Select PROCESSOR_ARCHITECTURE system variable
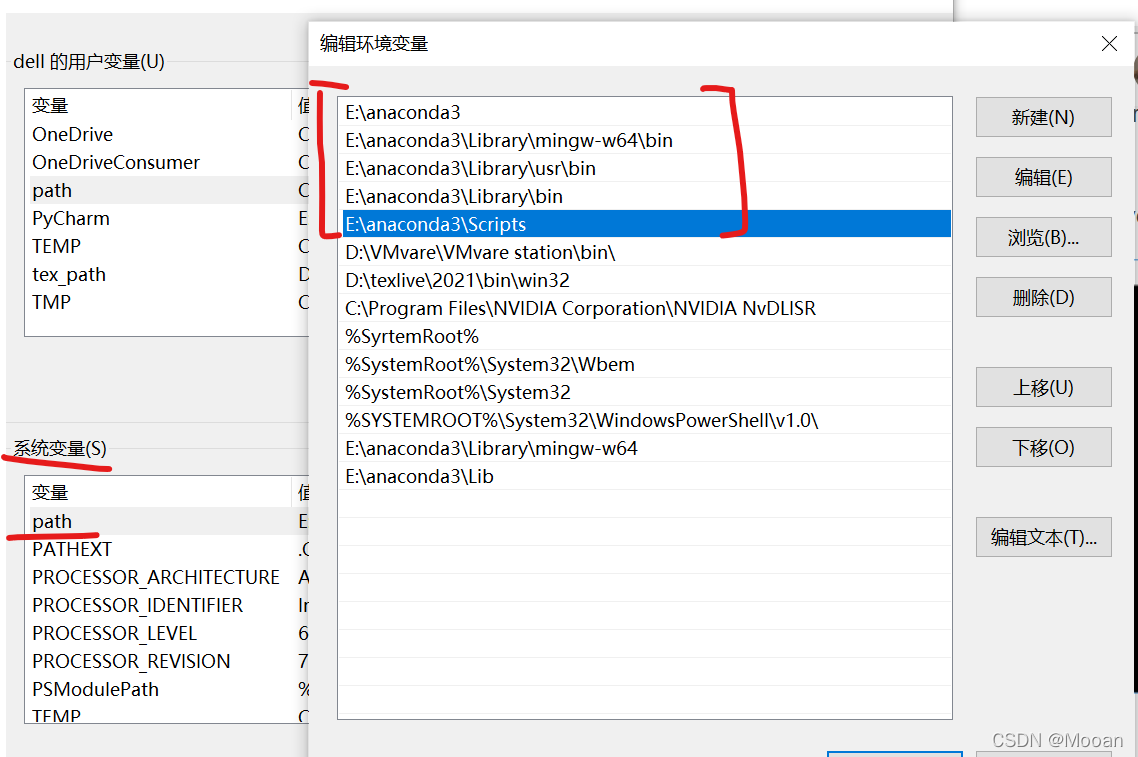Viewport: 1138px width, 757px height. pos(167,577)
